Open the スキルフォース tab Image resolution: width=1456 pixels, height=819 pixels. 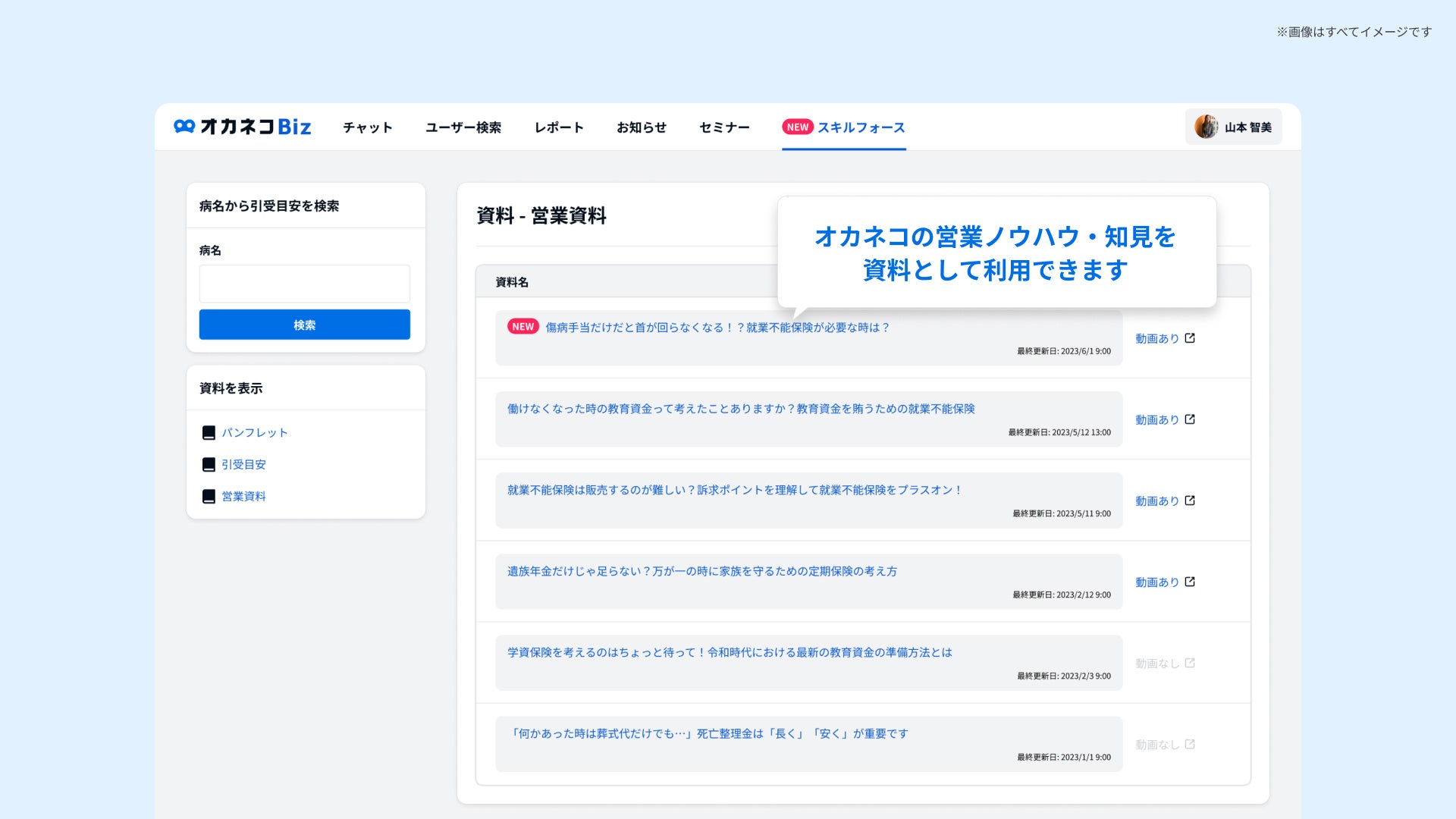[861, 127]
